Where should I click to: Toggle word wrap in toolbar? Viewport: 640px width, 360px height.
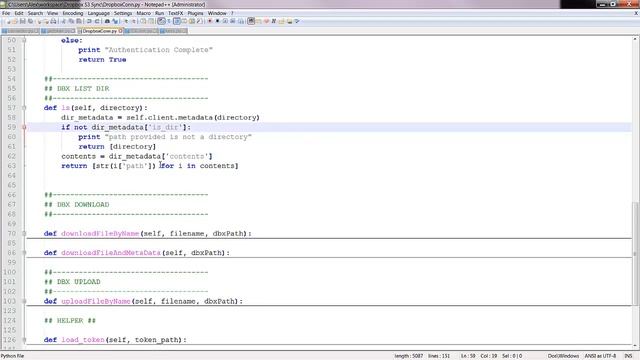point(161,21)
